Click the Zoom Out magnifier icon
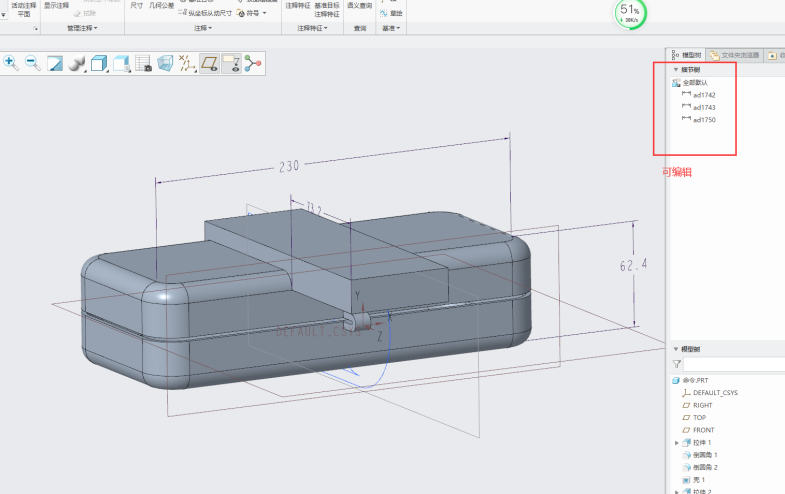The image size is (785, 494). tap(33, 64)
